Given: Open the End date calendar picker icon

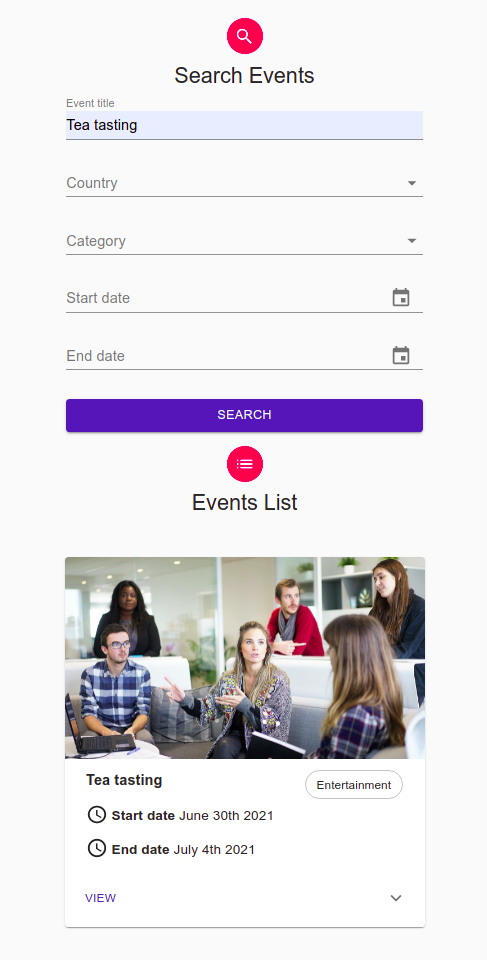Looking at the screenshot, I should pyautogui.click(x=401, y=355).
